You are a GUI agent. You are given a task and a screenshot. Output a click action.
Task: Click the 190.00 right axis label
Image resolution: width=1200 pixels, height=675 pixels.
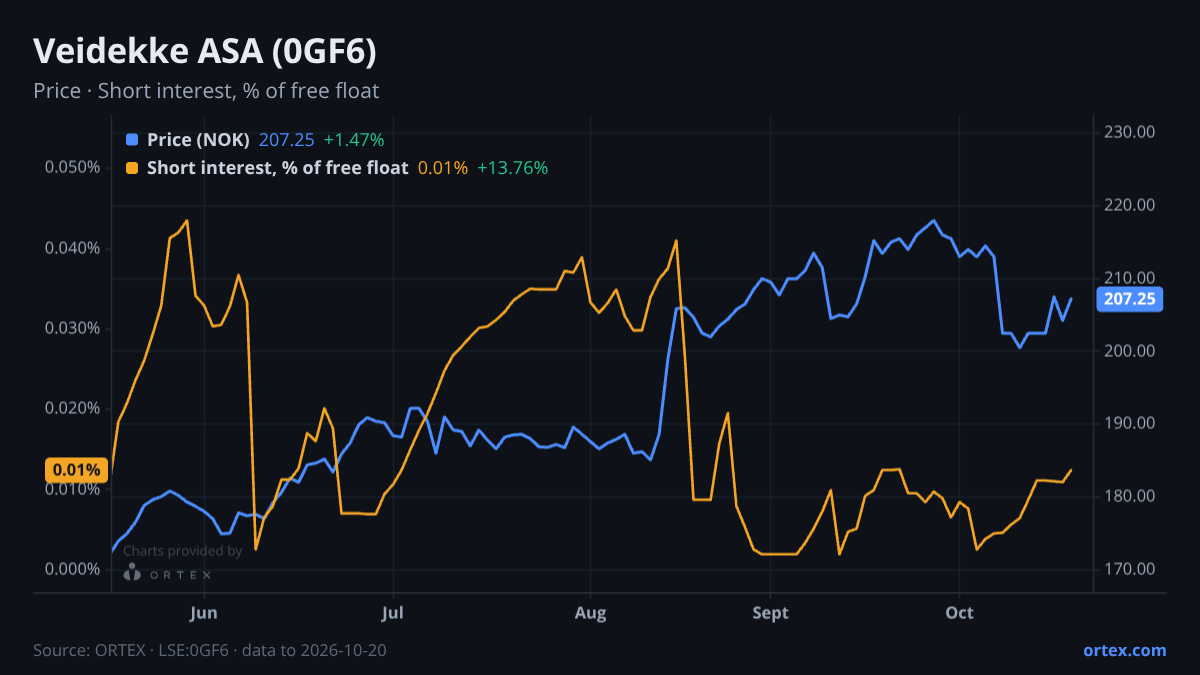point(1131,424)
